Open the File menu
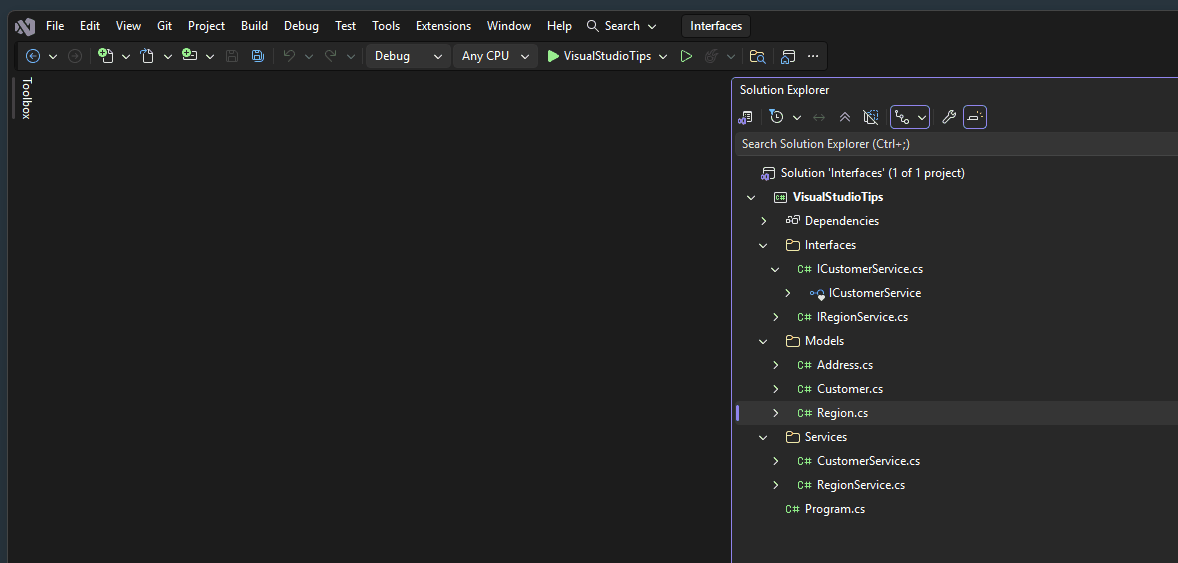The width and height of the screenshot is (1178, 563). pyautogui.click(x=55, y=26)
